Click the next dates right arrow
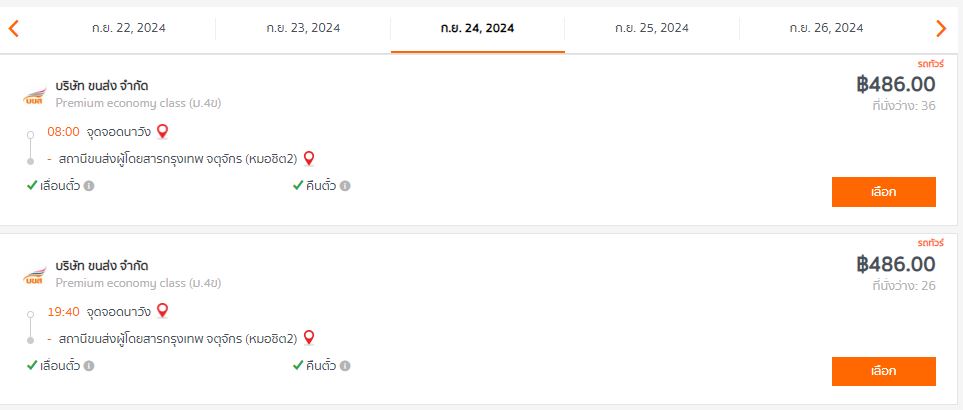Screen dimensions: 963x410 coord(941,28)
